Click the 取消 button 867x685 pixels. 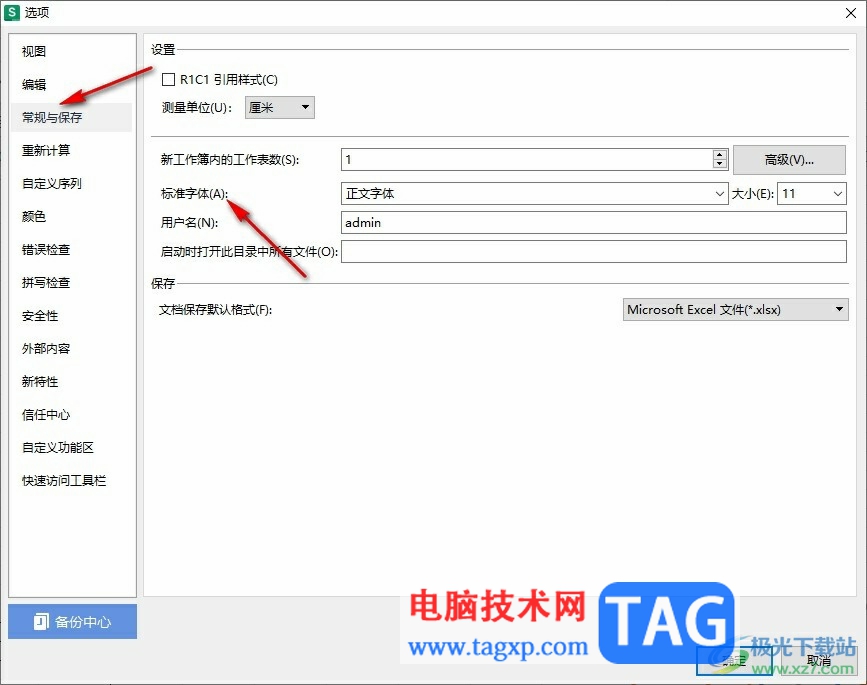818,661
